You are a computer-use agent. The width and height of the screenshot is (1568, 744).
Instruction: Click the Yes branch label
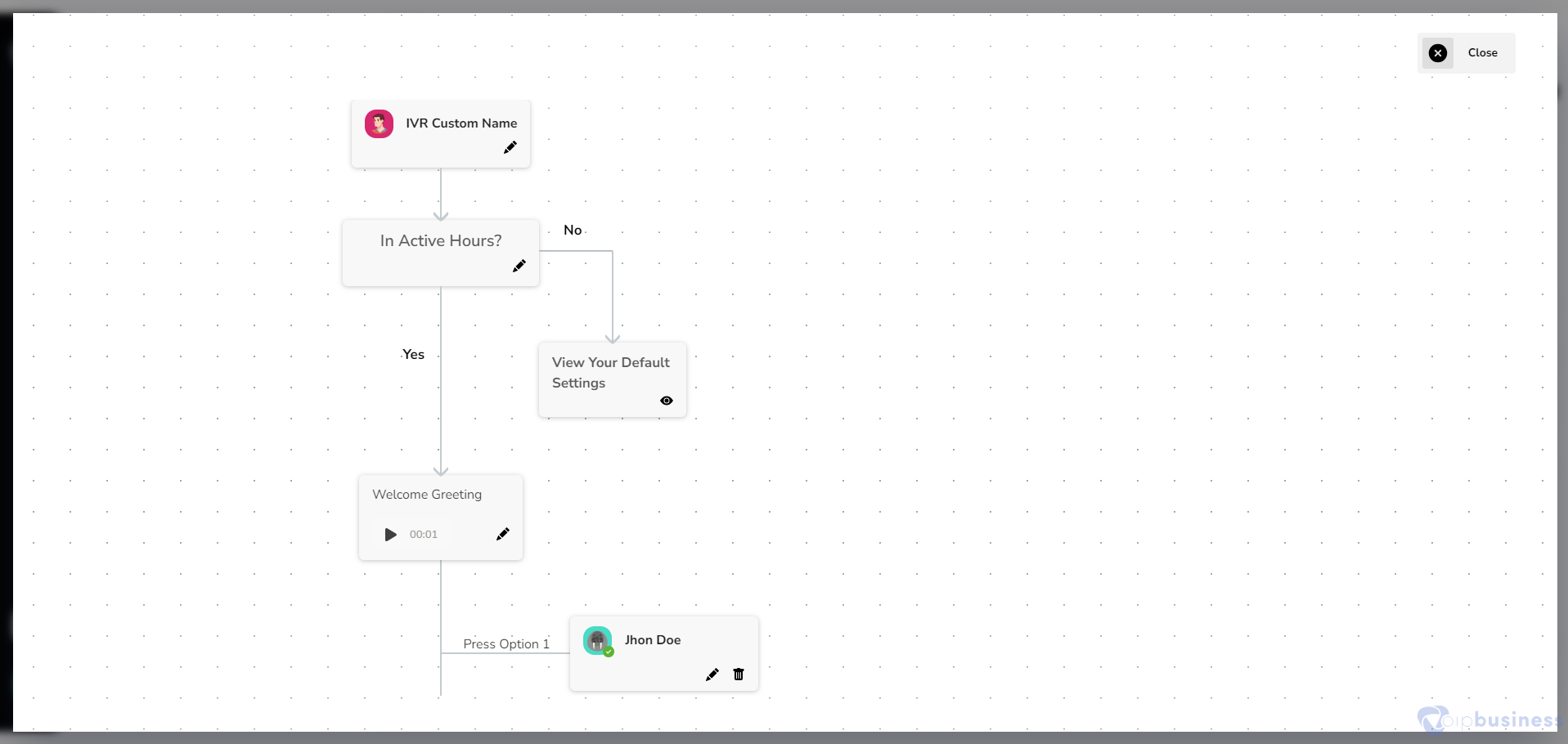[x=413, y=355]
